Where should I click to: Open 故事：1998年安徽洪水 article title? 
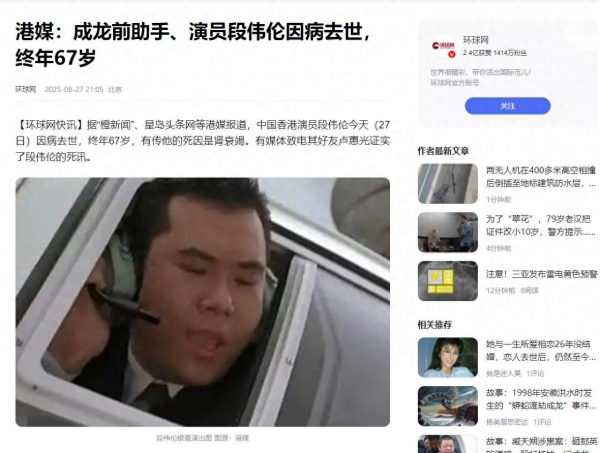(541, 399)
